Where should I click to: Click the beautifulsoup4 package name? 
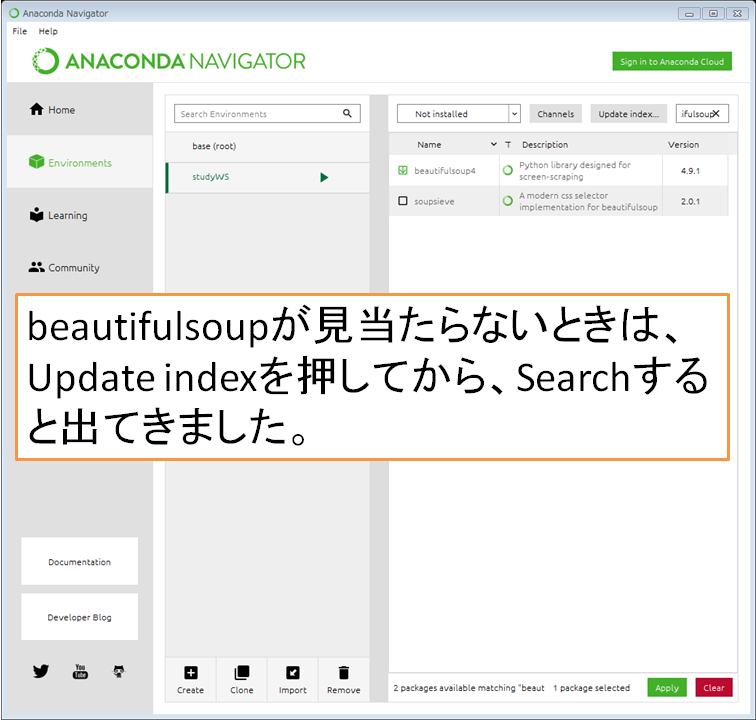[x=445, y=171]
